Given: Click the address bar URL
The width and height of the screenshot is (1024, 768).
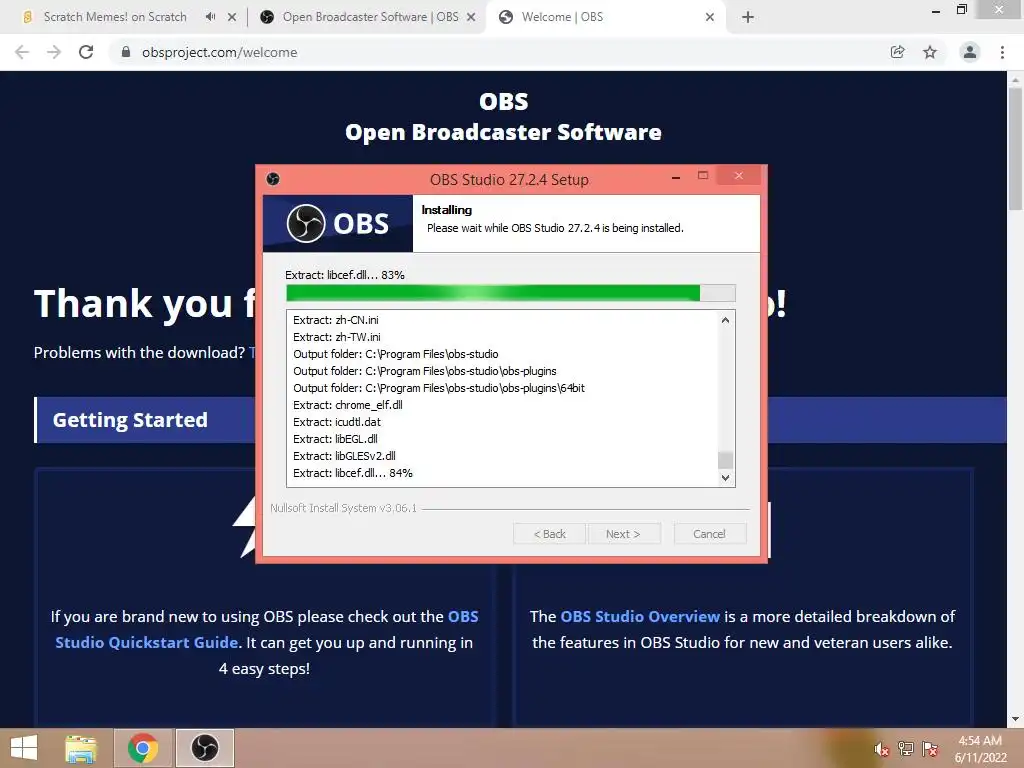Looking at the screenshot, I should pyautogui.click(x=219, y=52).
